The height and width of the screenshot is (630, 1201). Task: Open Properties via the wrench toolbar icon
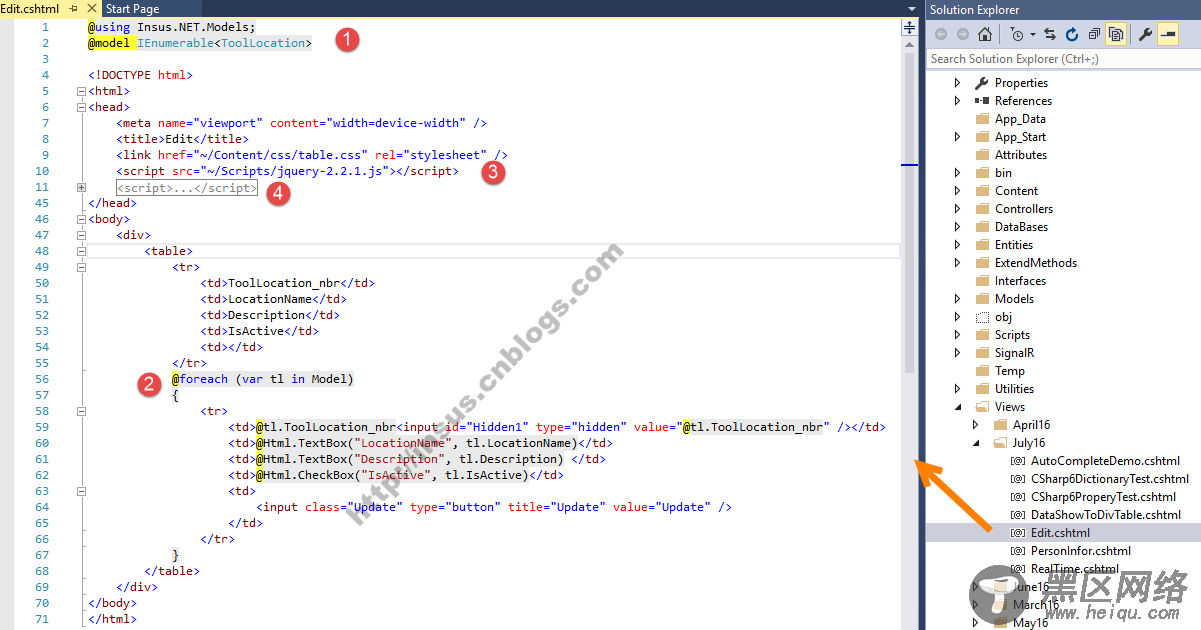coord(1146,34)
